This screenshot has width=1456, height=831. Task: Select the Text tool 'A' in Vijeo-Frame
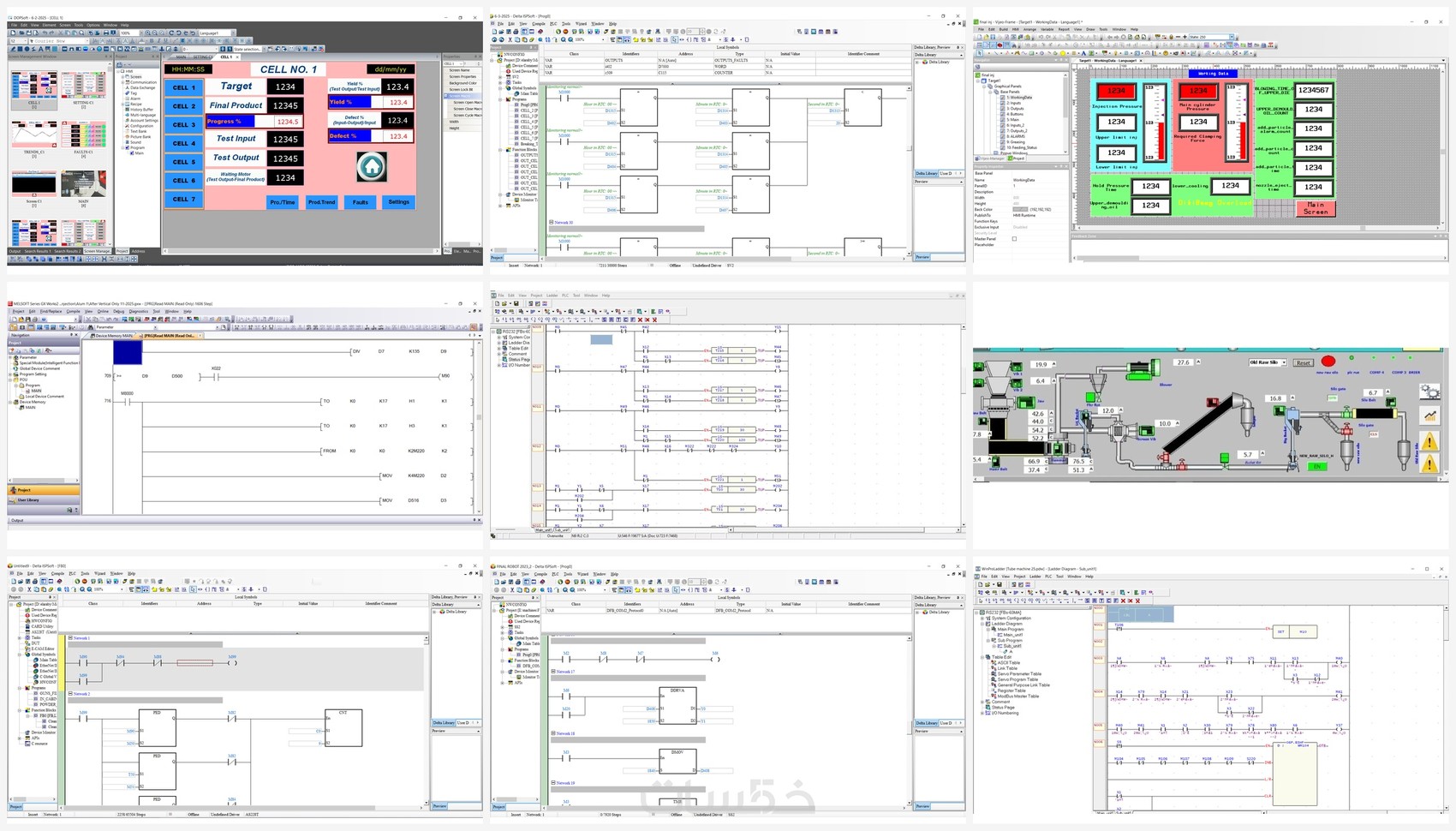point(1083,53)
